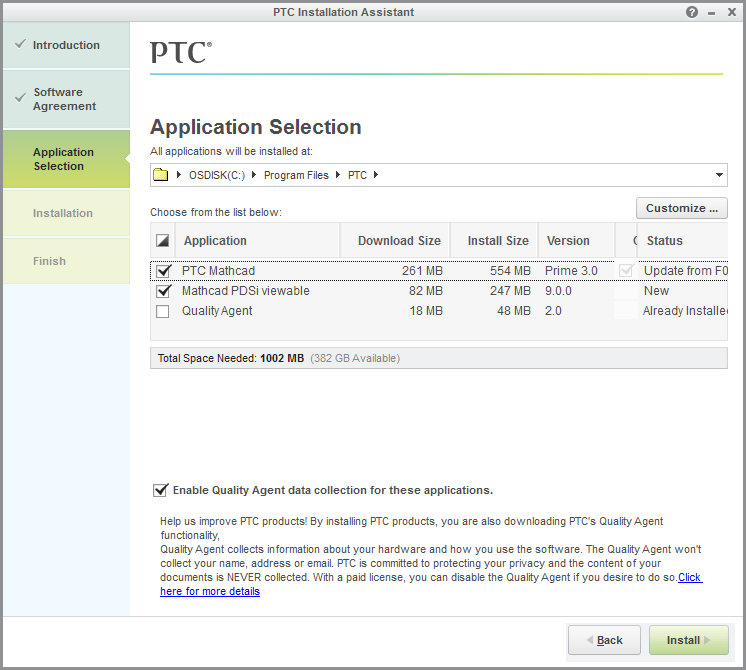Image resolution: width=746 pixels, height=670 pixels.
Task: Click the greyed checkbox in PTC Mathcad row
Action: (626, 271)
